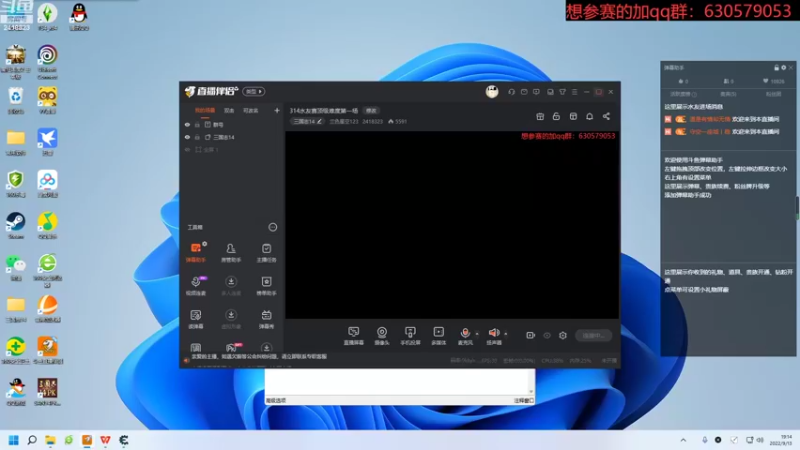The width and height of the screenshot is (800, 450).
Task: Select the first tab in danmaku assistant panel
Action: pyautogui.click(x=683, y=94)
